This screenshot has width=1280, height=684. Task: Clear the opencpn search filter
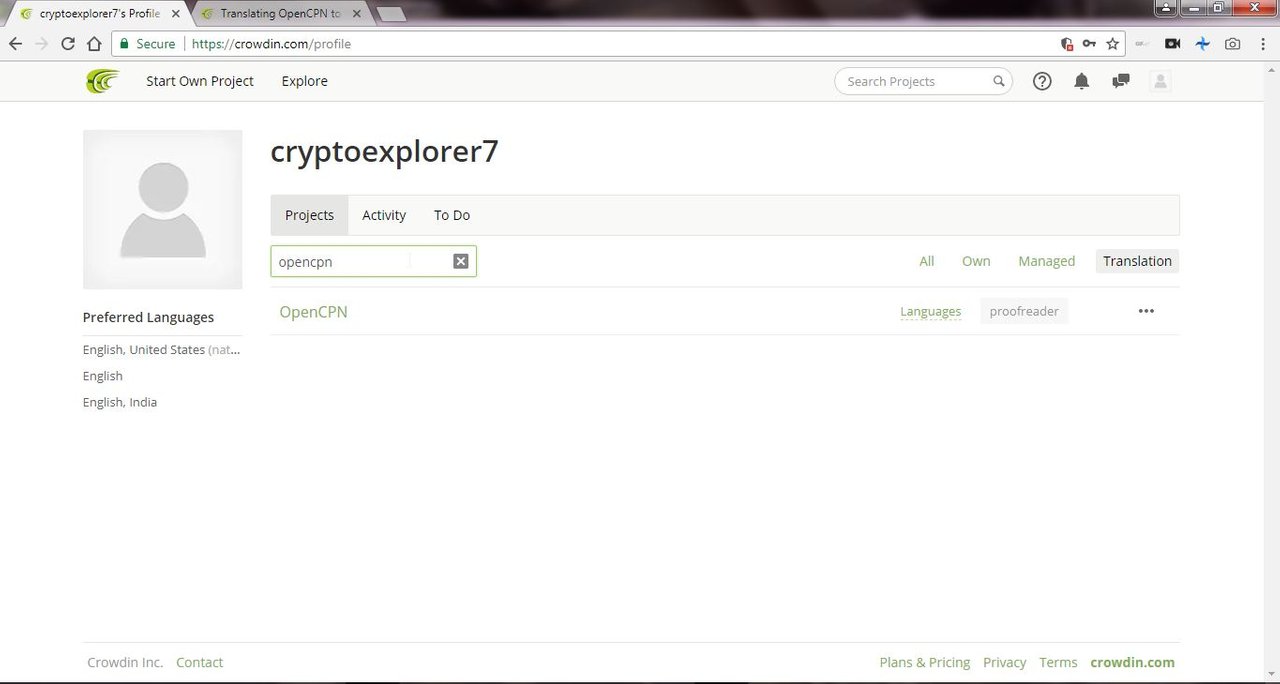coord(461,261)
